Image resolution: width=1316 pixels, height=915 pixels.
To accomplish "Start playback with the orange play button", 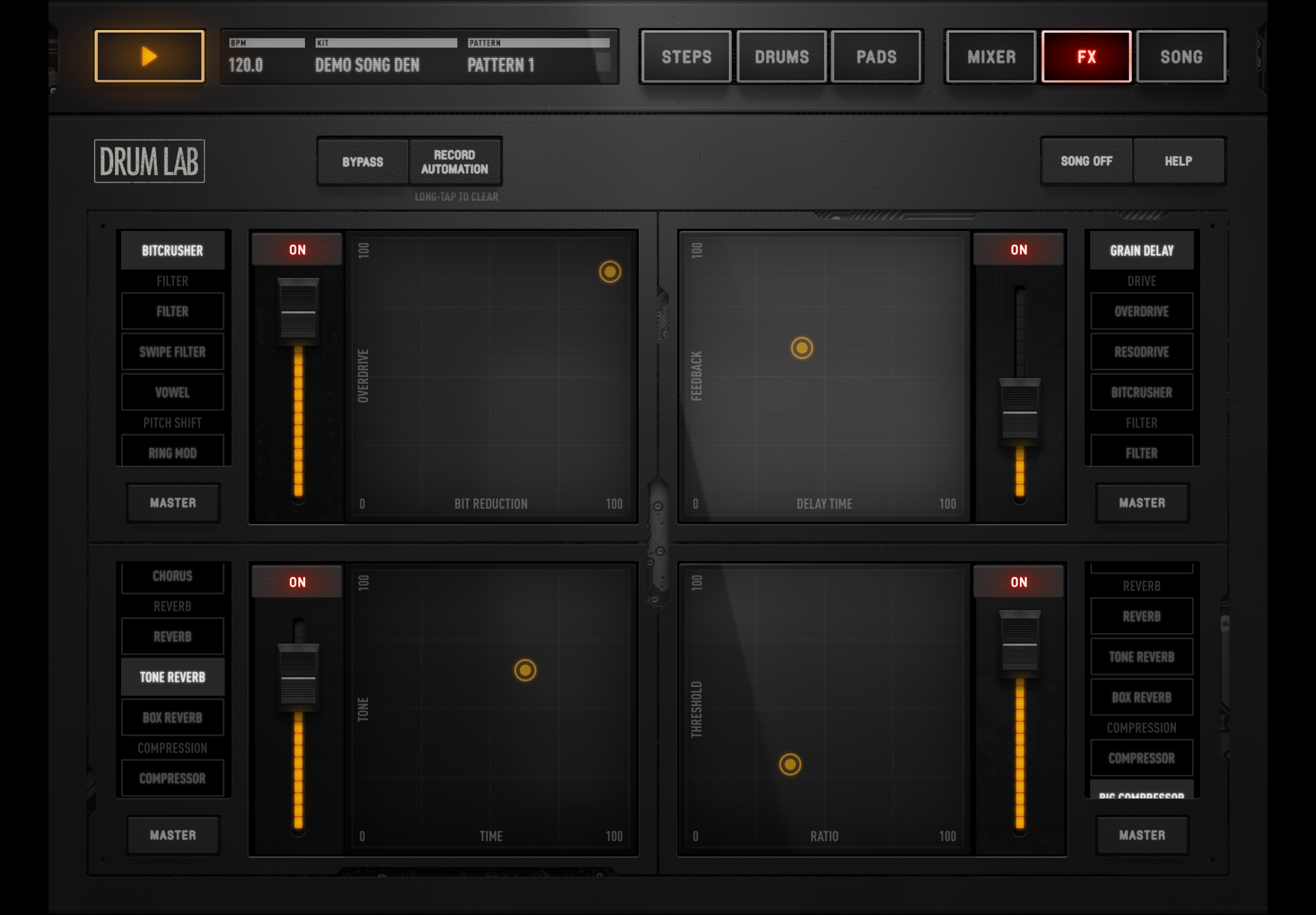I will [x=149, y=56].
